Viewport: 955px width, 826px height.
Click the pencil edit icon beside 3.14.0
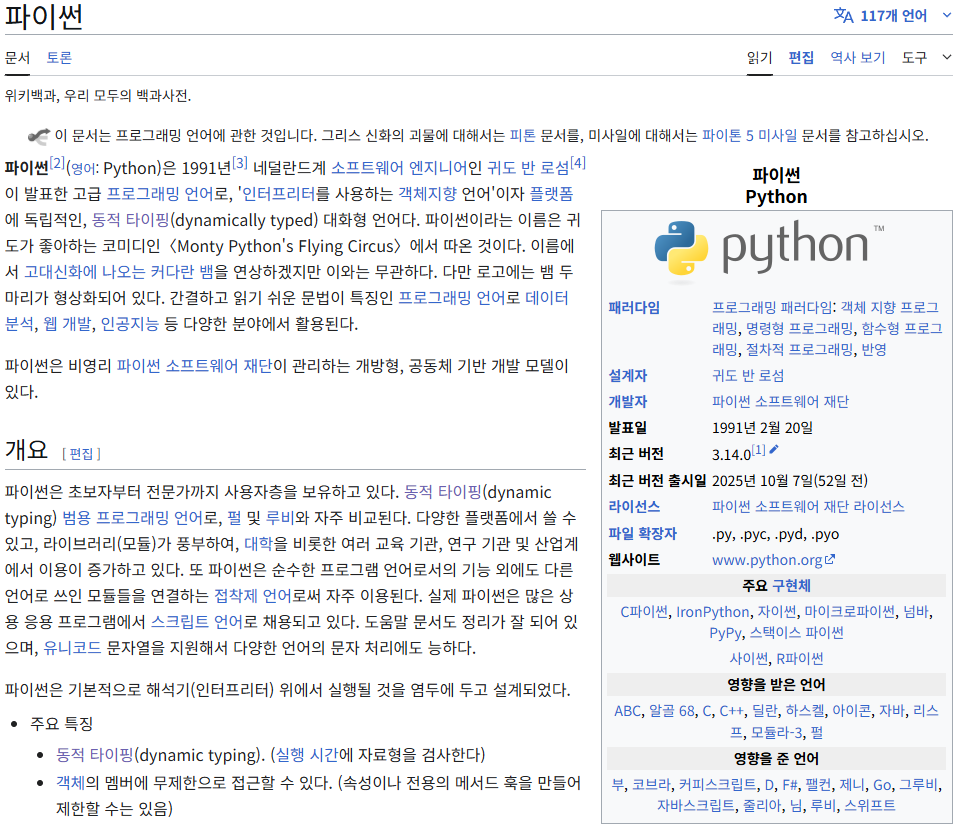[774, 450]
